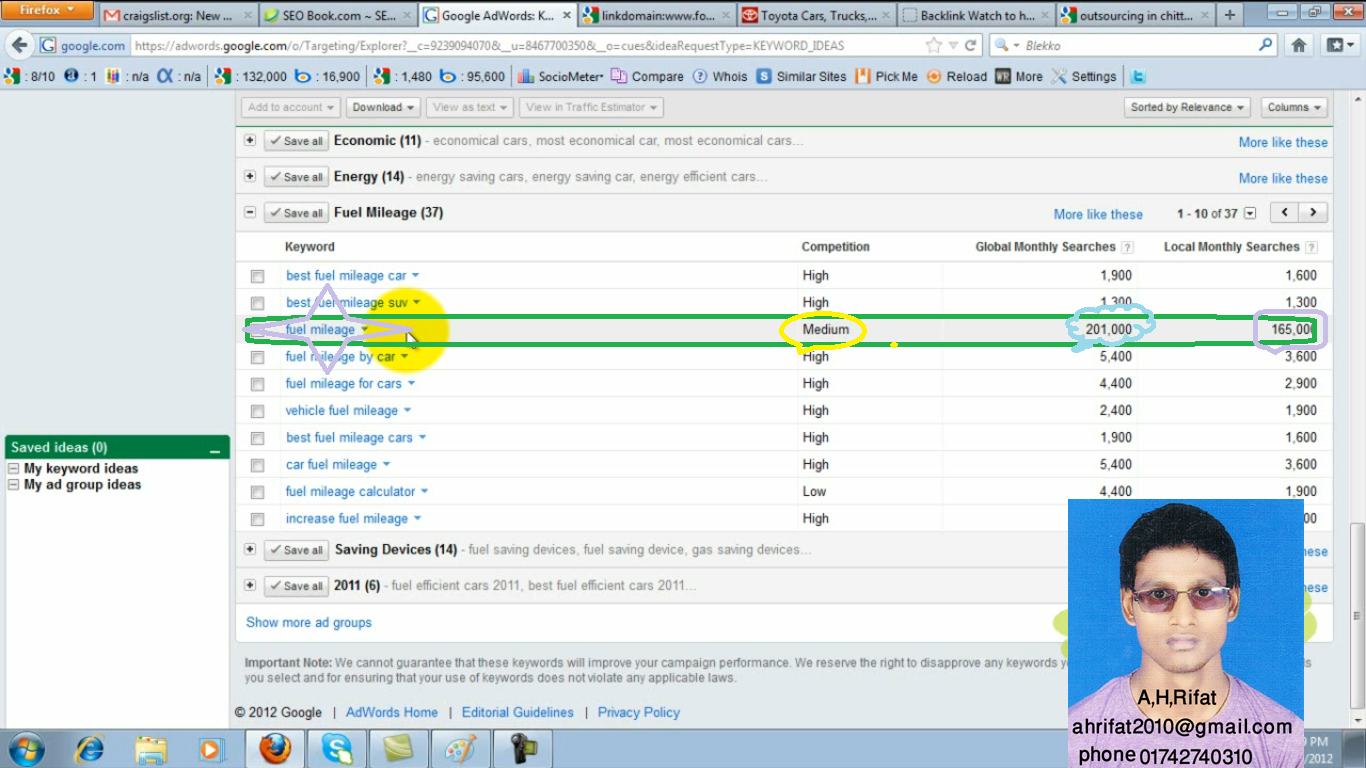Collapse the Fuel Mileage (37) ad group
Screen dimensions: 1366x768
pyautogui.click(x=250, y=213)
